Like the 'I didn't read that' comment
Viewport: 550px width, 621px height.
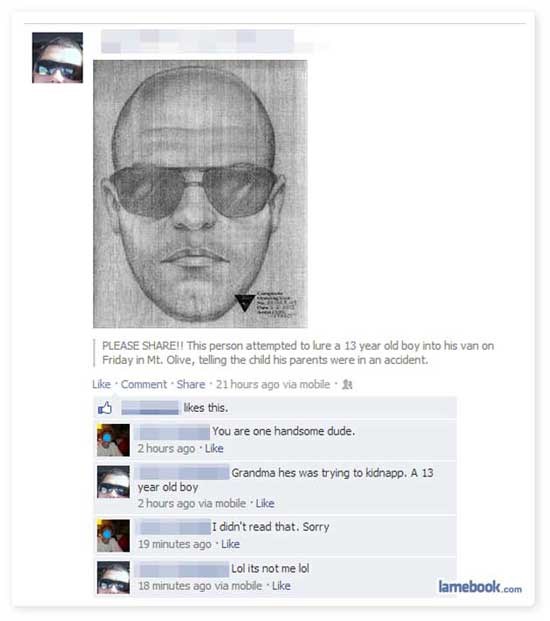click(230, 544)
